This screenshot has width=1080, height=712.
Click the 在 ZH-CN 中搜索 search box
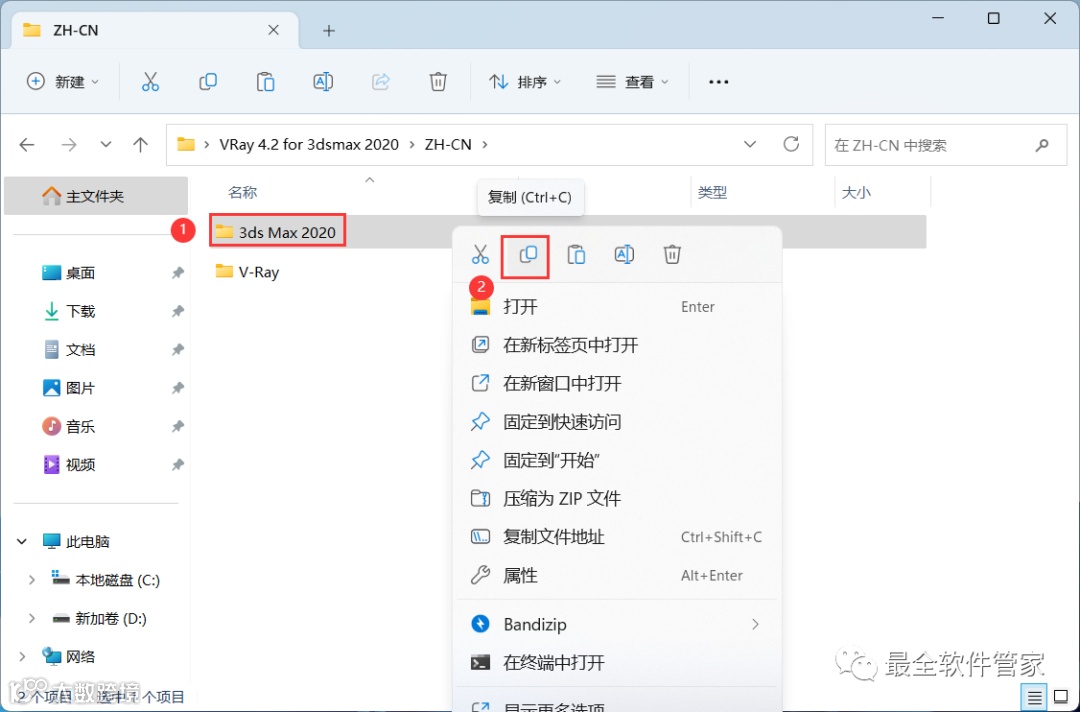[x=946, y=145]
